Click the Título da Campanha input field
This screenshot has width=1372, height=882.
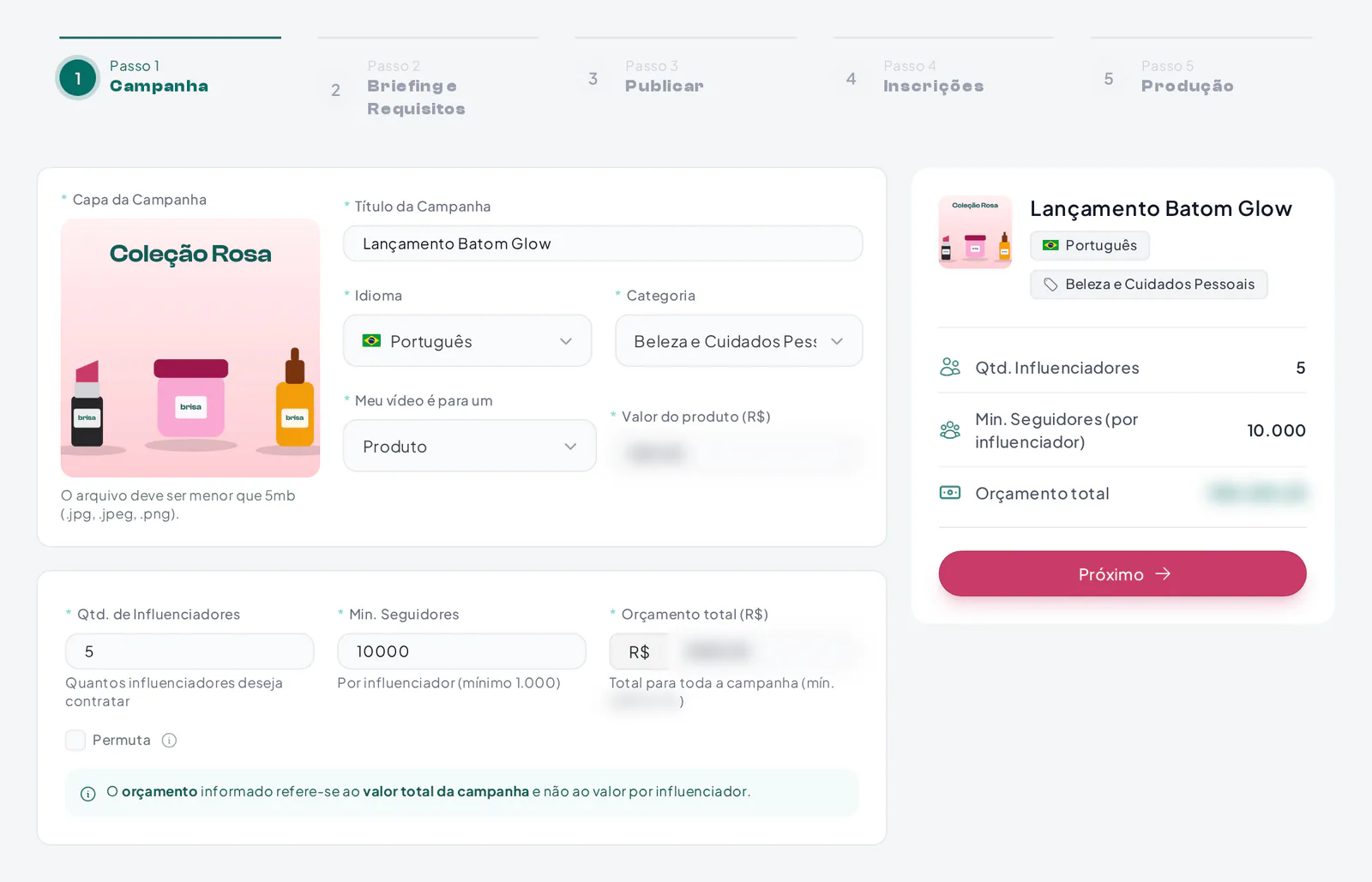pyautogui.click(x=603, y=243)
